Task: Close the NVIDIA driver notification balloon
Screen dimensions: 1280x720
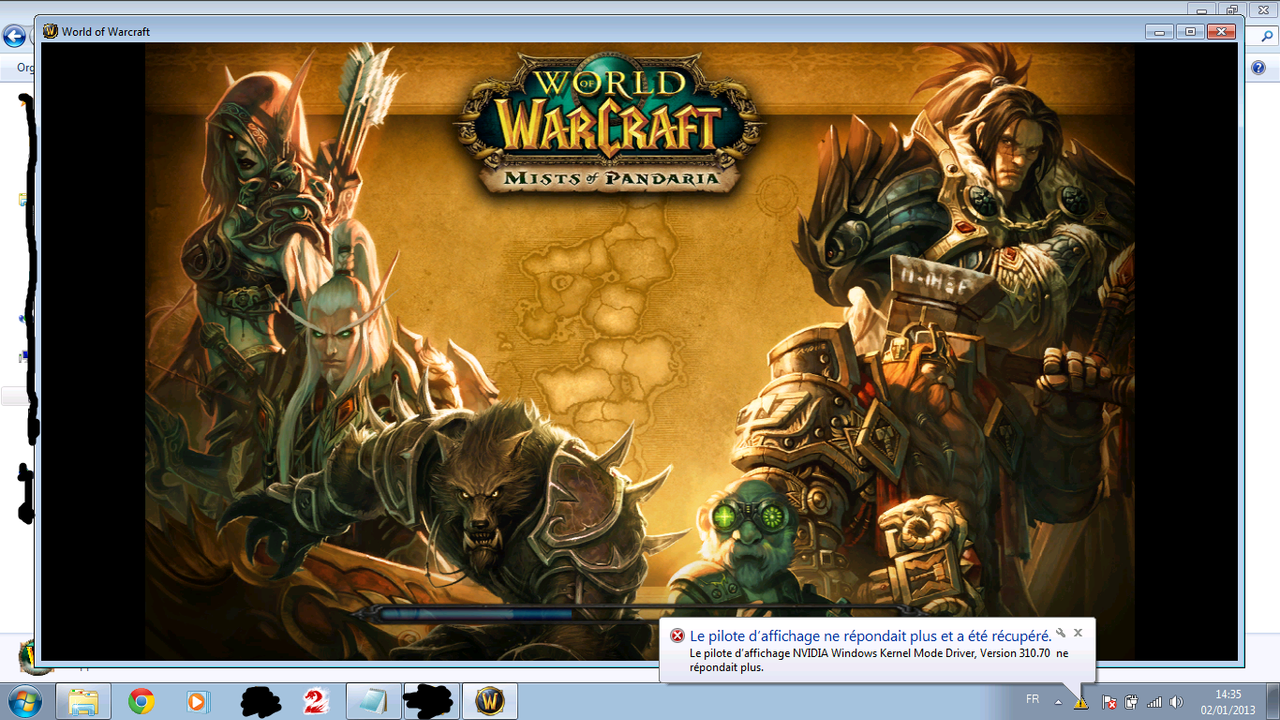Action: [1078, 633]
